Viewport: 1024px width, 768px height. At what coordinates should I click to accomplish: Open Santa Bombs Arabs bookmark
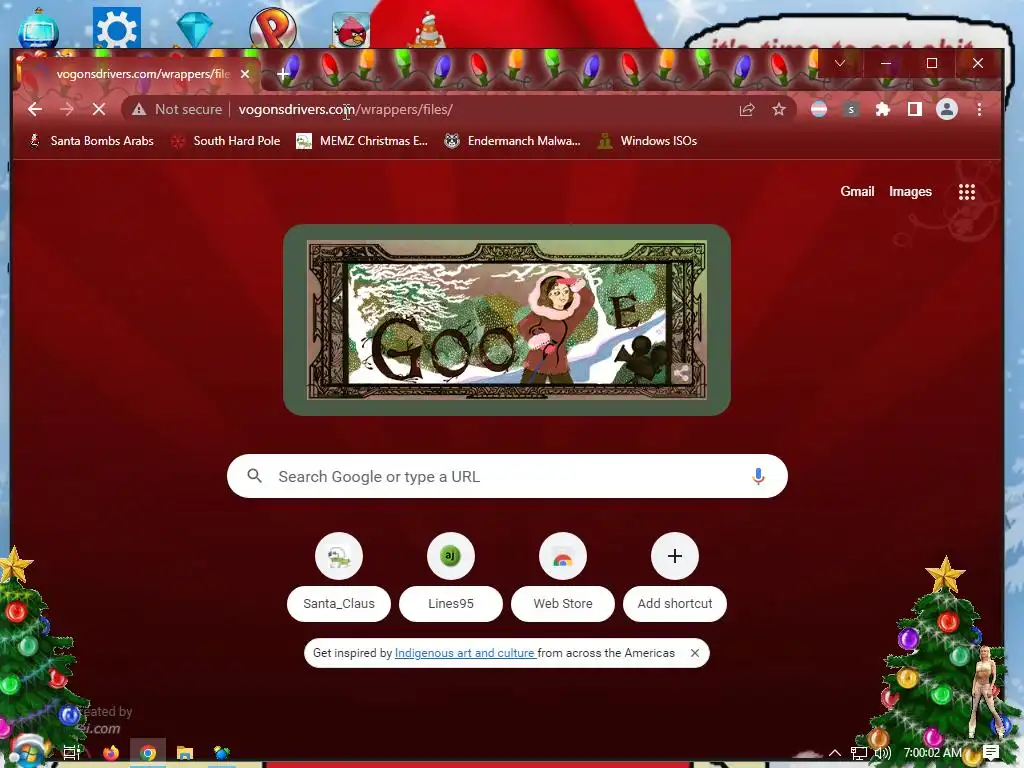[91, 141]
